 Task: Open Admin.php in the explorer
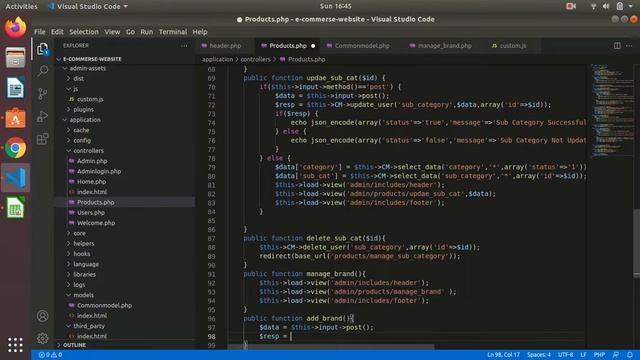point(92,161)
